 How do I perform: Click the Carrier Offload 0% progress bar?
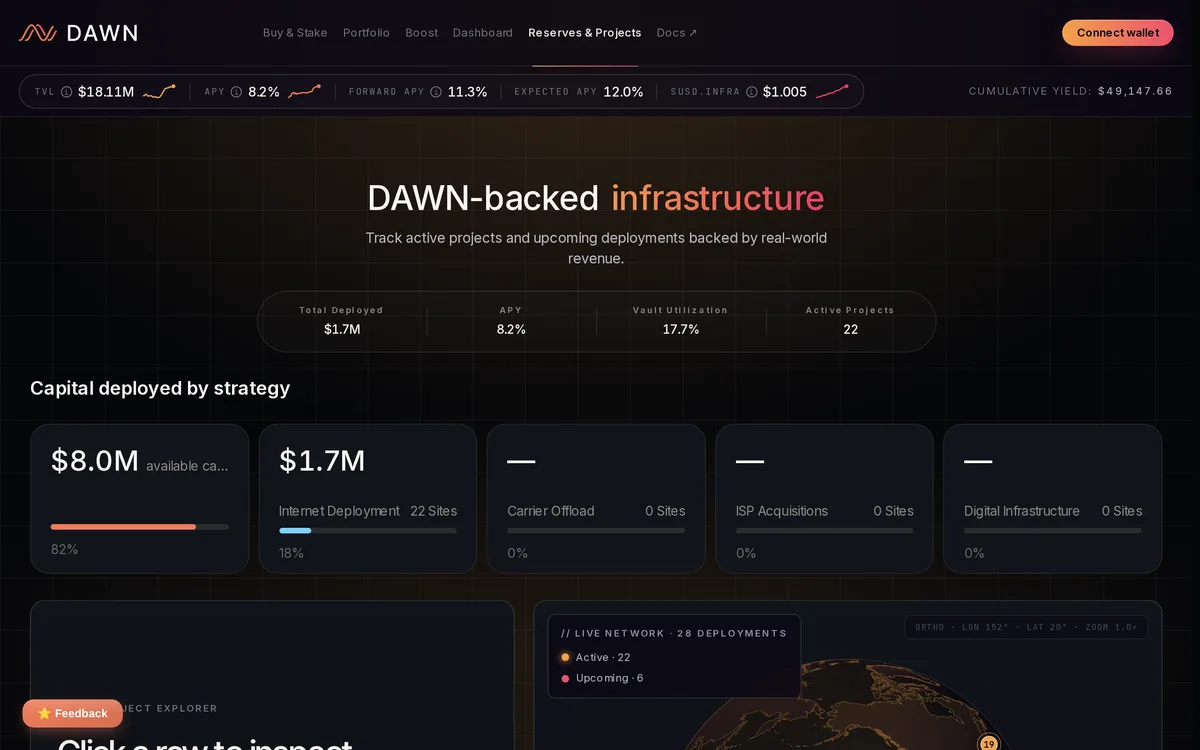tap(596, 531)
